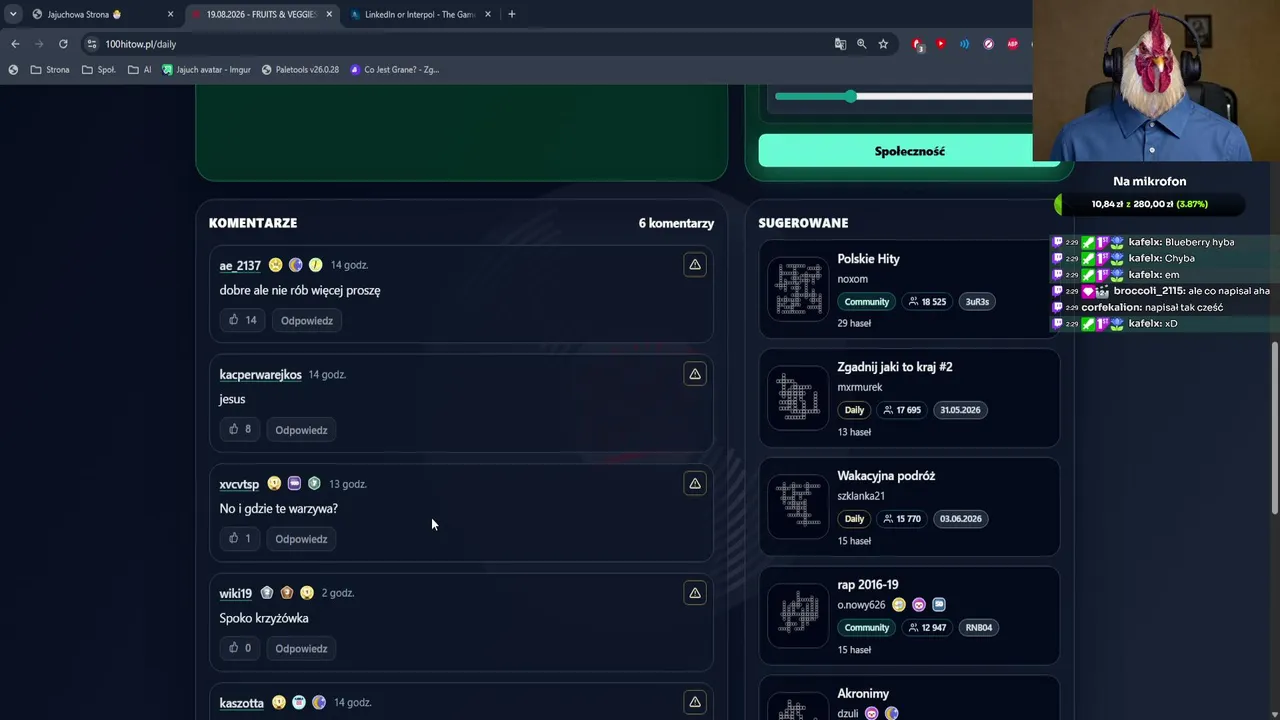The image size is (1280, 720).
Task: Click the bronze badge next to wiki19
Action: pos(287,593)
